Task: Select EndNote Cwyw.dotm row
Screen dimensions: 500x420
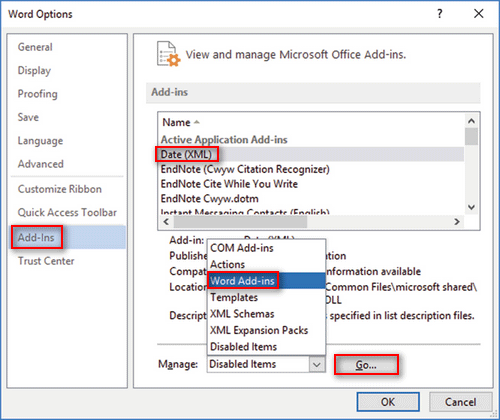Action: 312,198
